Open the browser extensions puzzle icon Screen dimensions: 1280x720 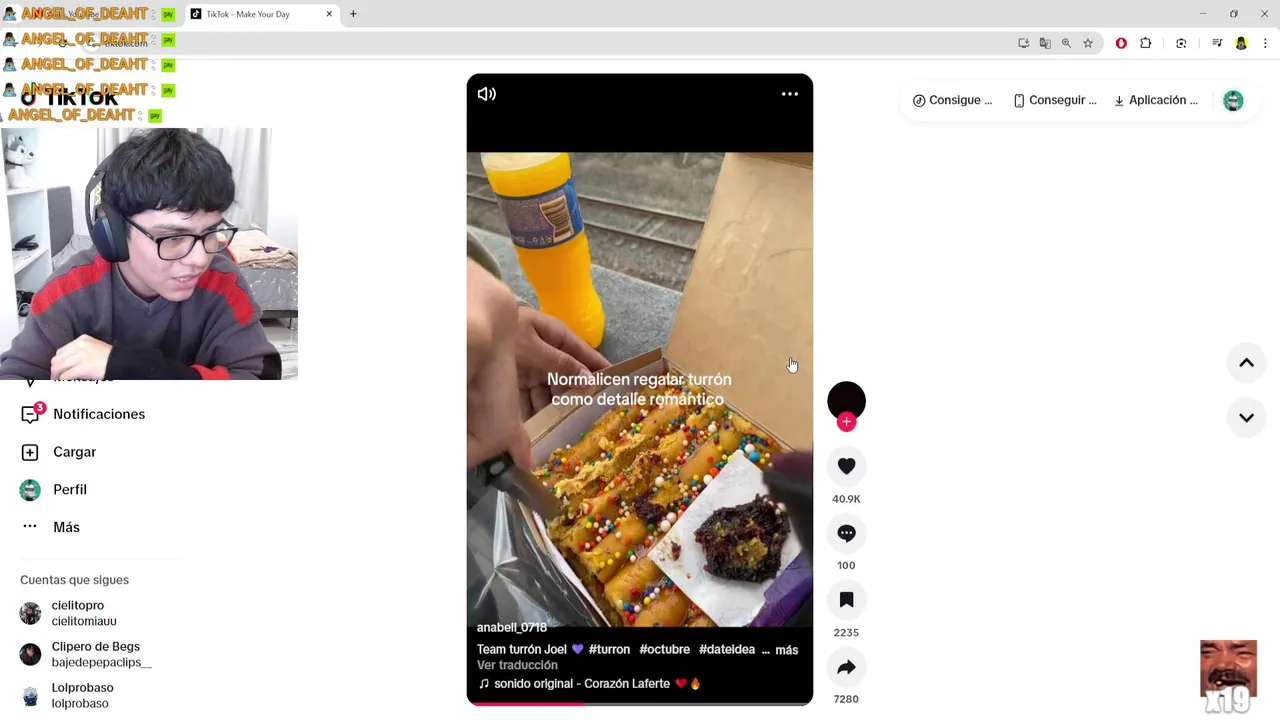pyautogui.click(x=1146, y=43)
